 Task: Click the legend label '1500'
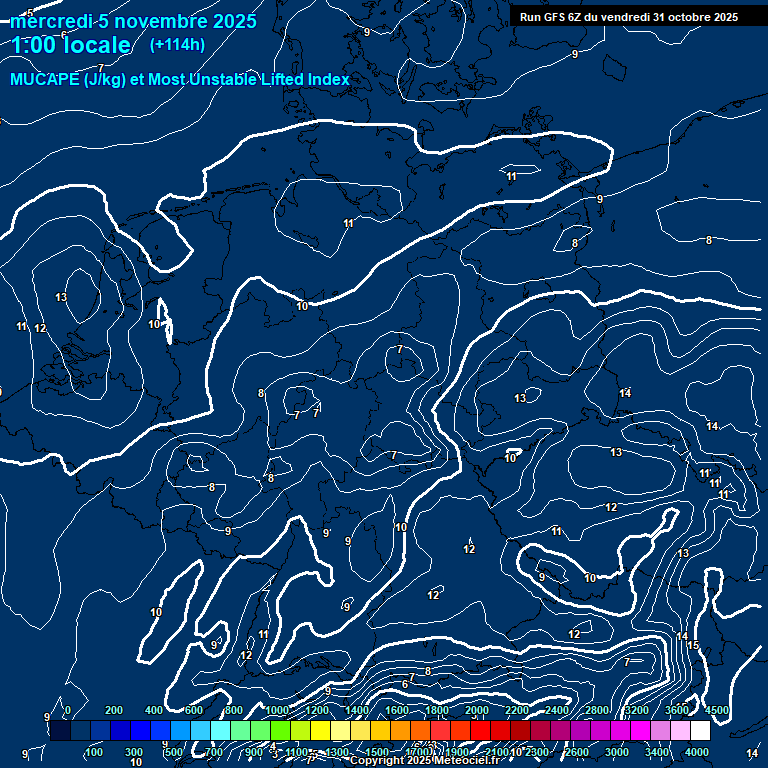pos(377,752)
